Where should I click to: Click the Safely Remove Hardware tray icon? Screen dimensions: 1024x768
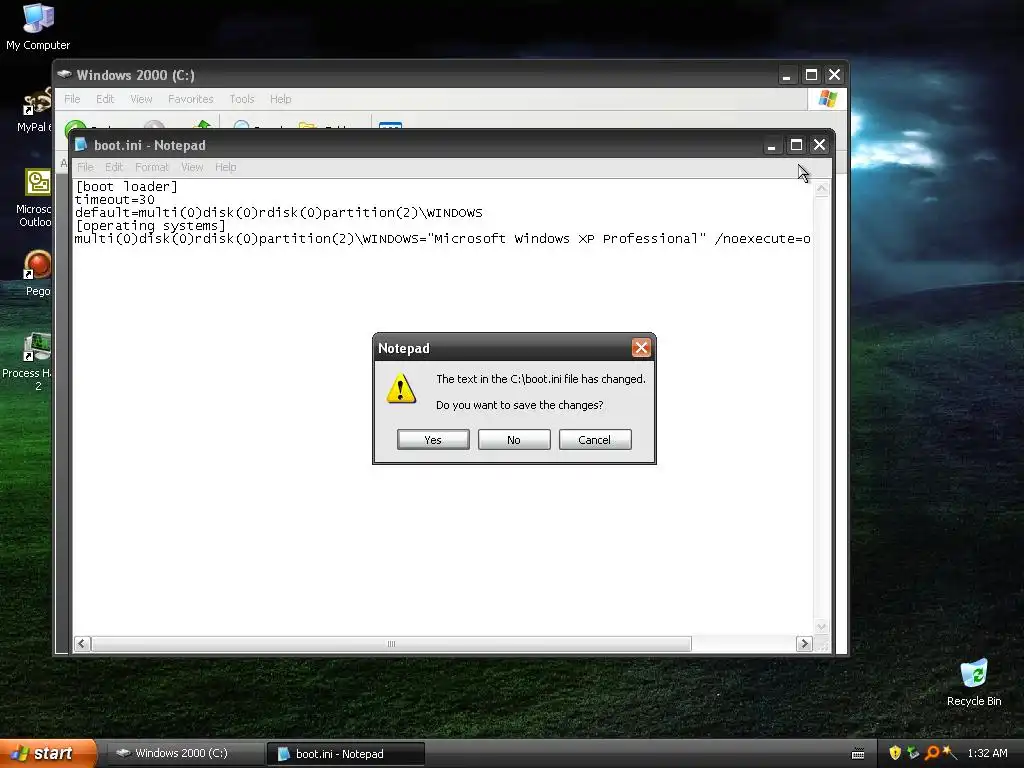(x=913, y=753)
